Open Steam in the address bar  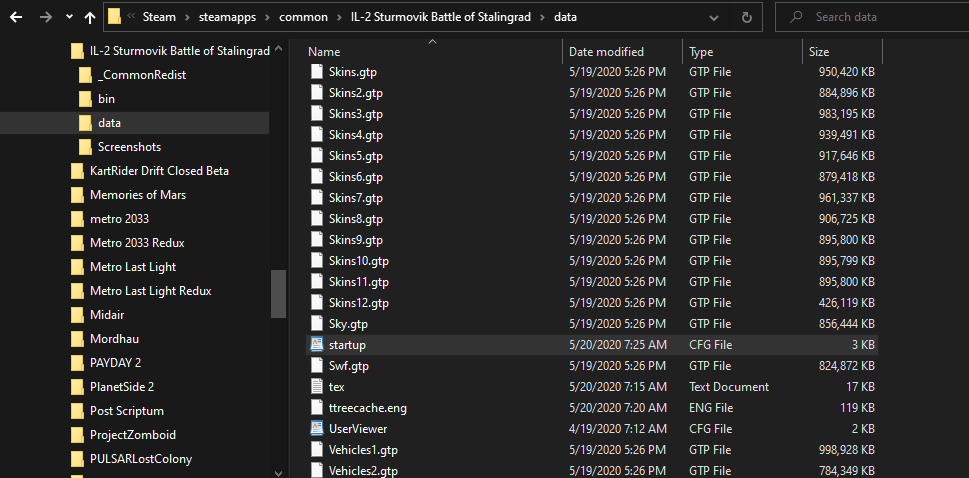(x=159, y=17)
